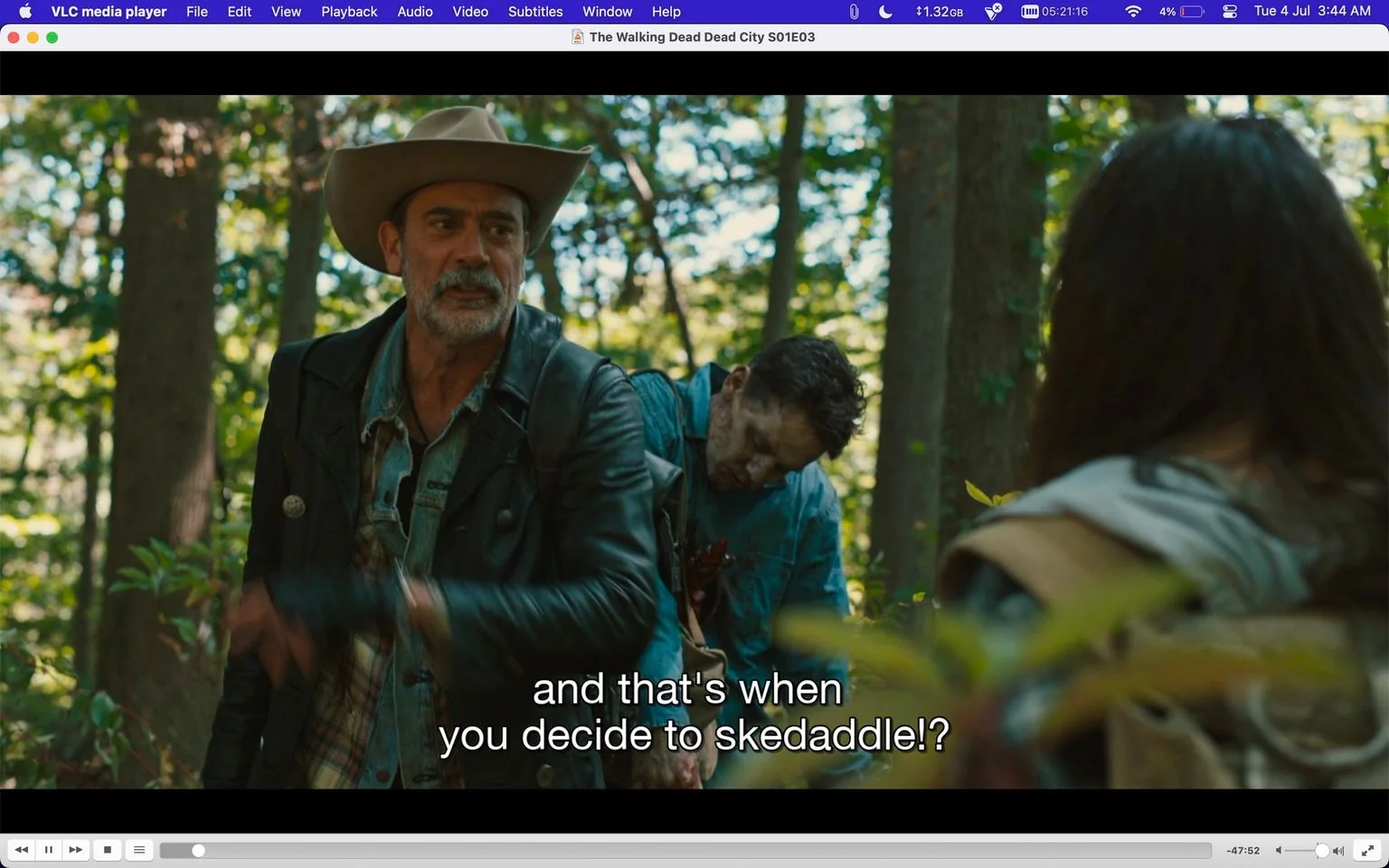This screenshot has height=868, width=1389.
Task: Show the playlist with the list icon
Action: tap(139, 850)
